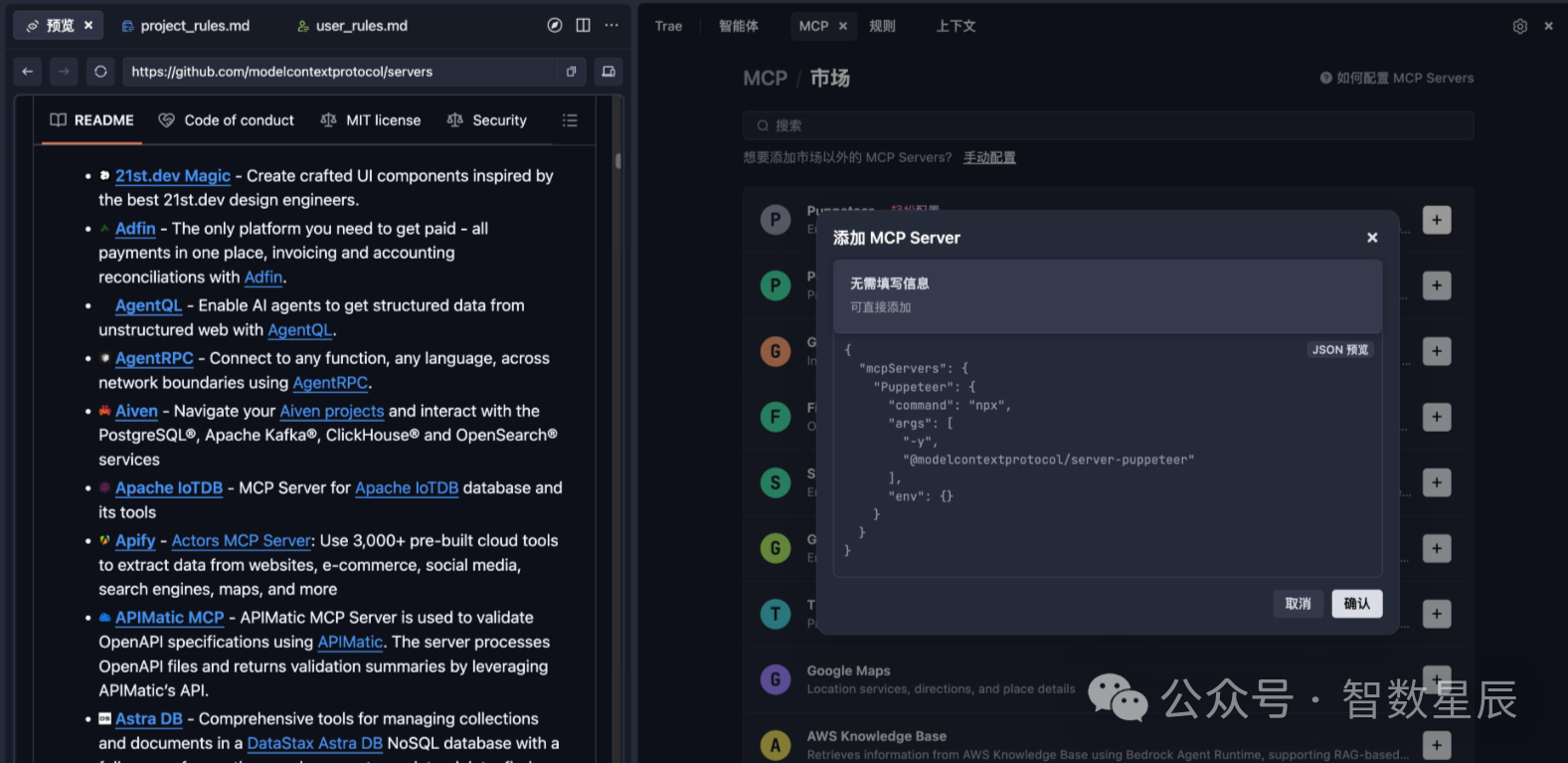Click the plus button in the teal T avatar row
Viewport: 1568px width, 763px height.
pyautogui.click(x=1437, y=614)
